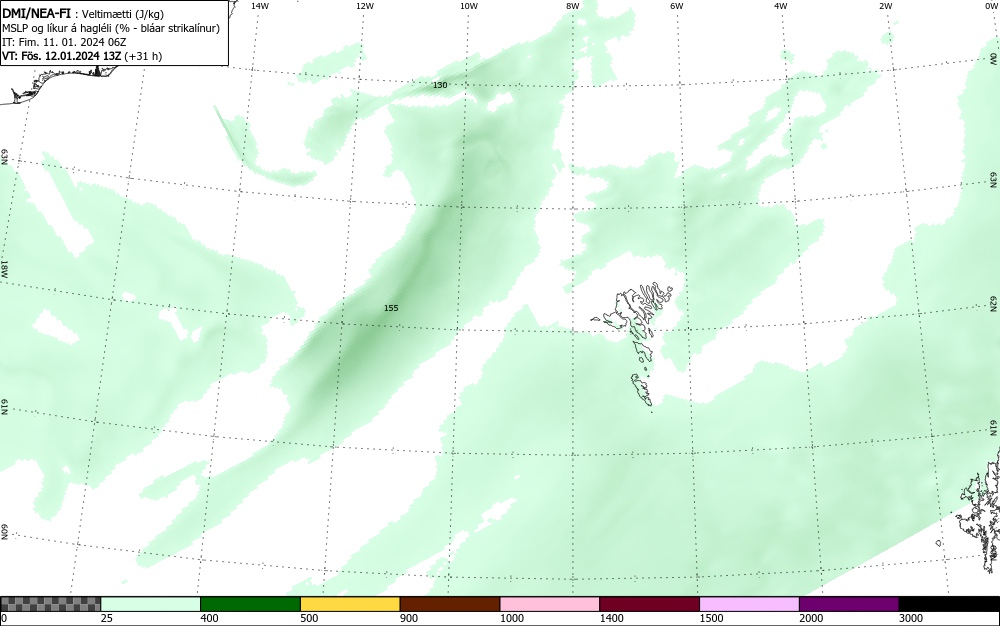The image size is (1000, 626).
Task: Click the light green 25-400 legend swatch
Action: tap(151, 604)
